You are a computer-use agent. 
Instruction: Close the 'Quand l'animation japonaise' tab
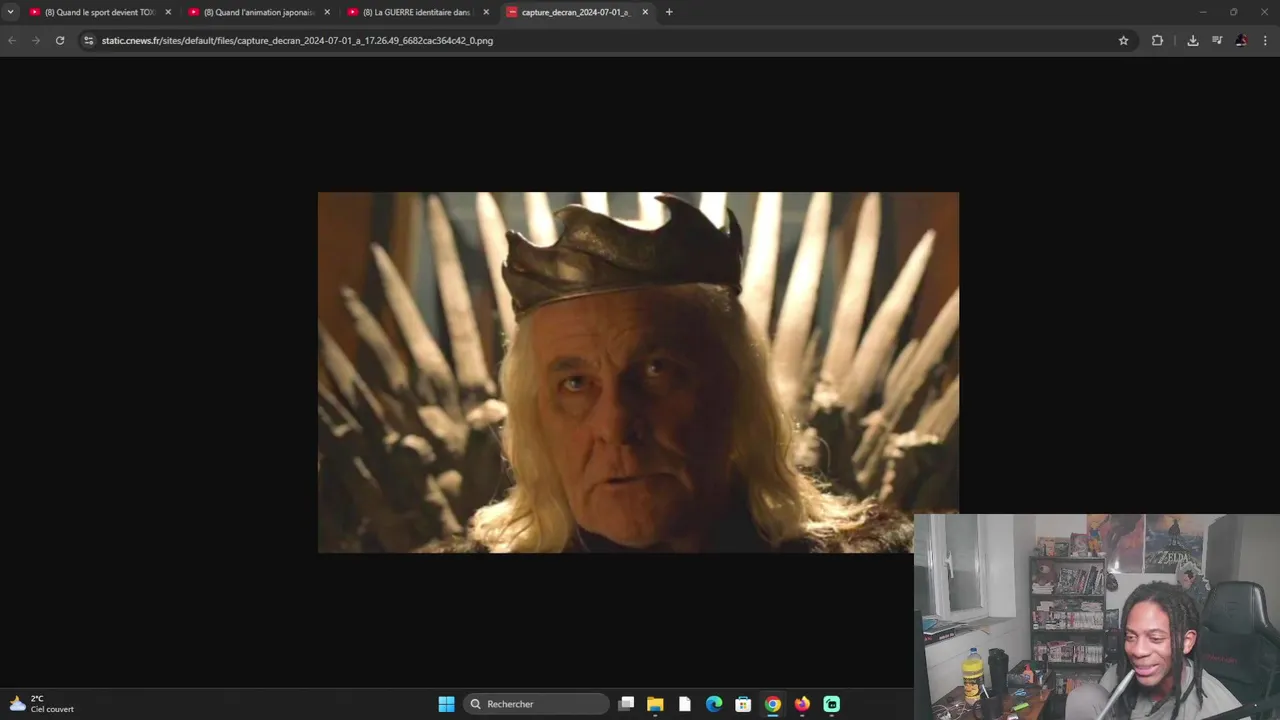tap(327, 12)
